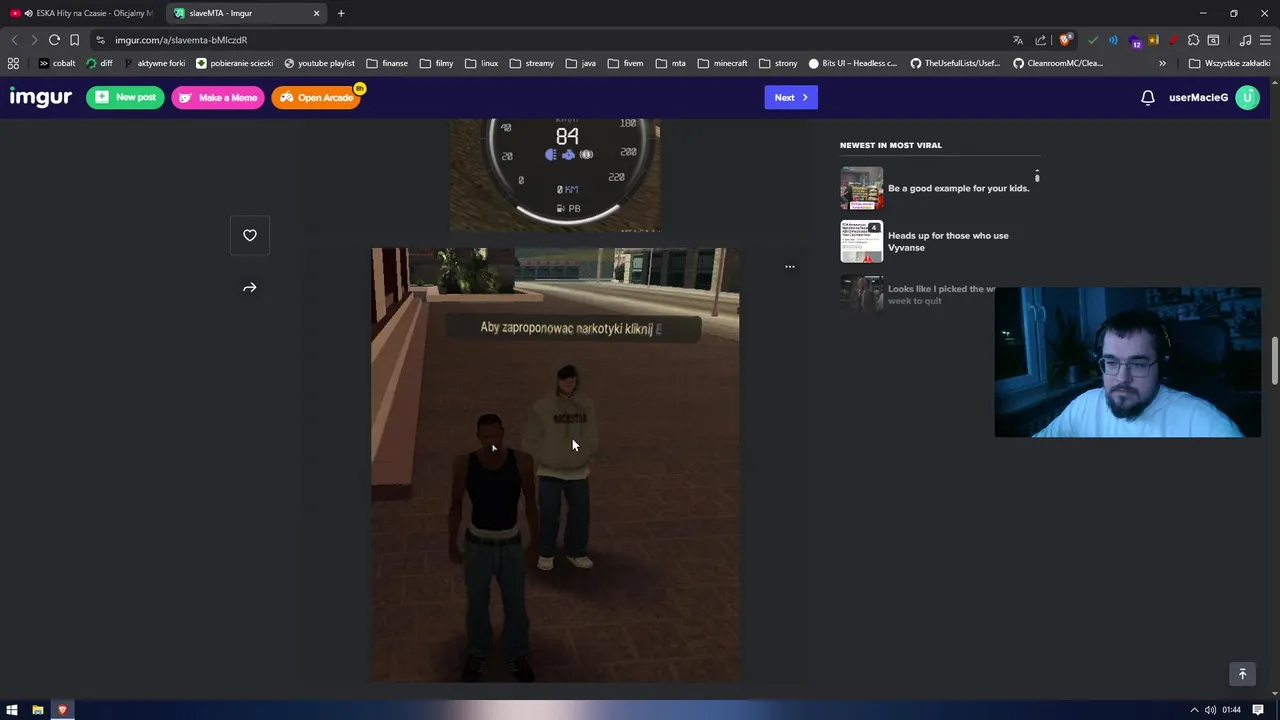This screenshot has height=720, width=1280.
Task: Switch to ESKA Hity na Czasie tab
Action: point(82,13)
